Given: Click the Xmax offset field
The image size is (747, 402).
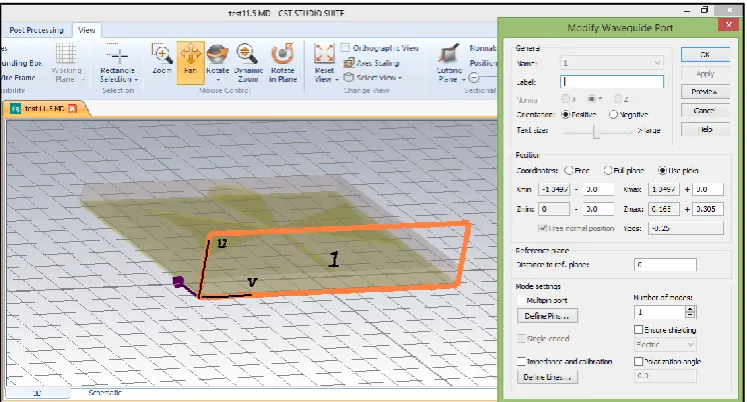Looking at the screenshot, I should pyautogui.click(x=708, y=189).
